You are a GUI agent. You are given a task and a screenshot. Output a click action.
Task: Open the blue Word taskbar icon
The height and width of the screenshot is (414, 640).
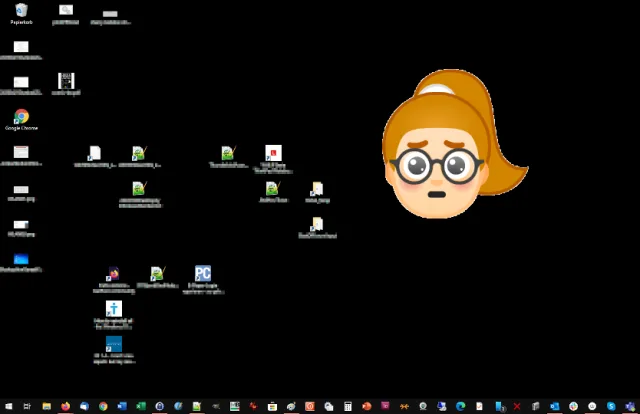coord(122,406)
